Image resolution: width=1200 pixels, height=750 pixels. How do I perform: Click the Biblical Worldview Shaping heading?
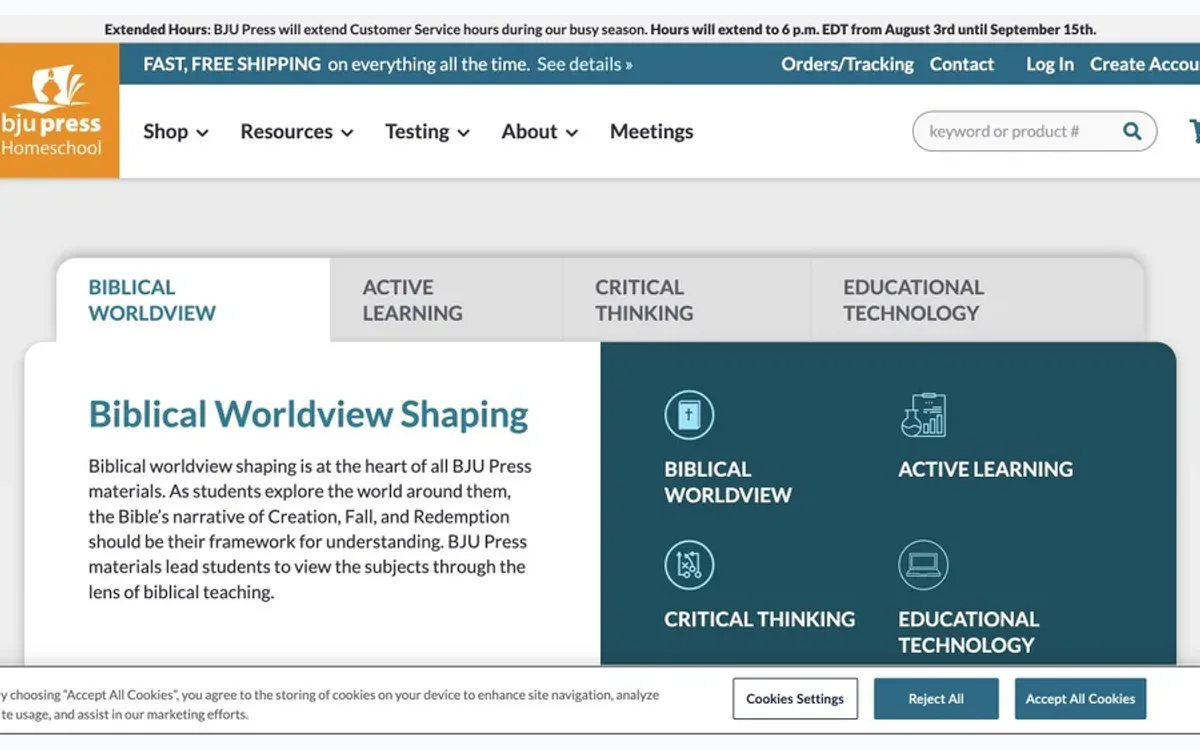[x=308, y=414]
